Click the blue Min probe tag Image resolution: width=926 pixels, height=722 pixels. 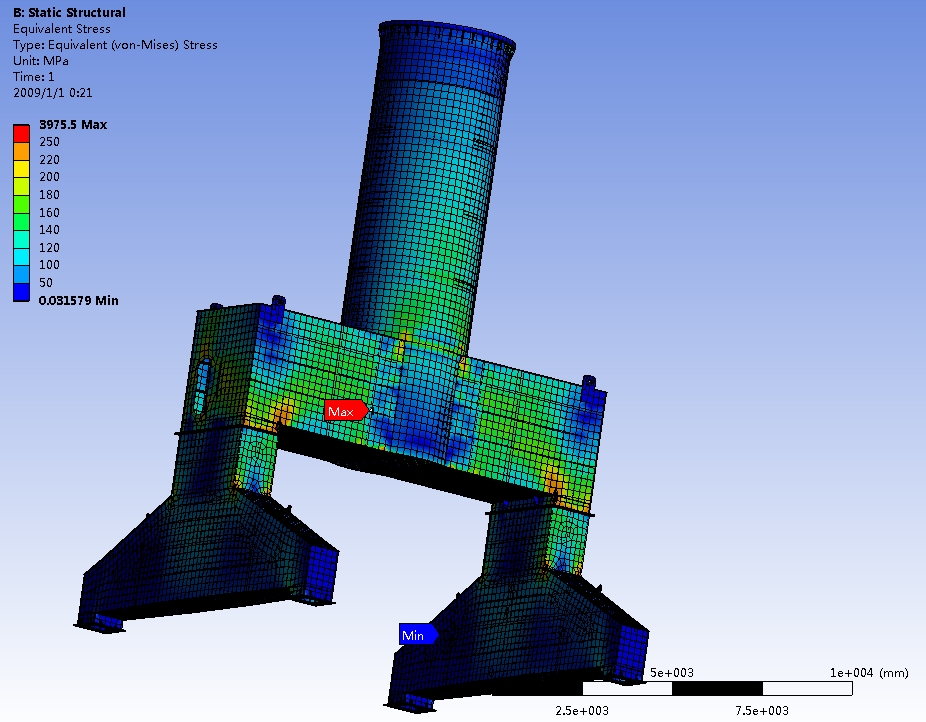pos(415,635)
